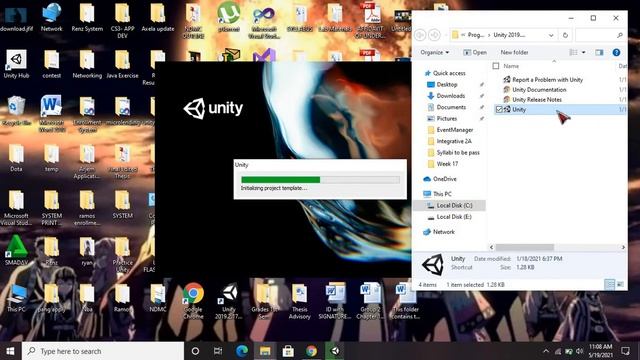Refresh the File Explorer folder view

pyautogui.click(x=565, y=35)
